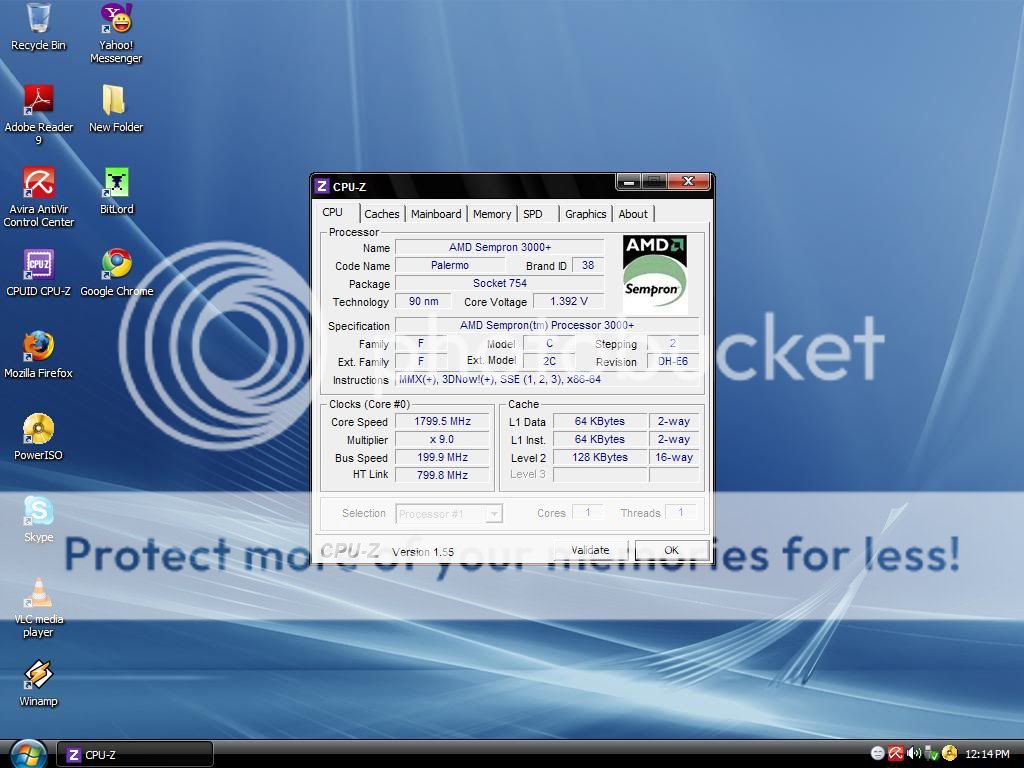
Task: Click the Technology value '90 nm'
Action: 423,301
